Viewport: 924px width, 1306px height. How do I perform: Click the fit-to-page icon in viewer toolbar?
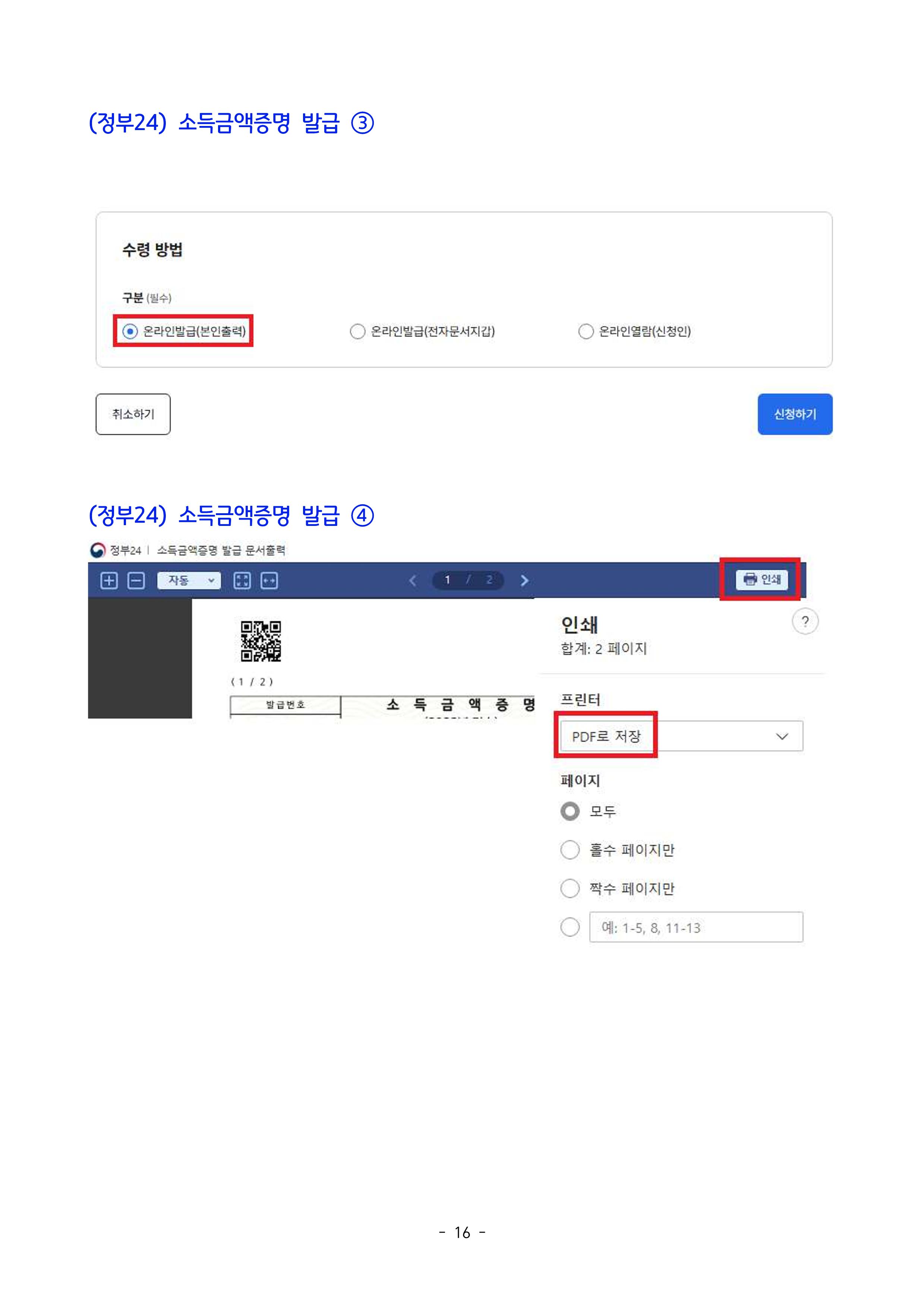click(x=242, y=580)
